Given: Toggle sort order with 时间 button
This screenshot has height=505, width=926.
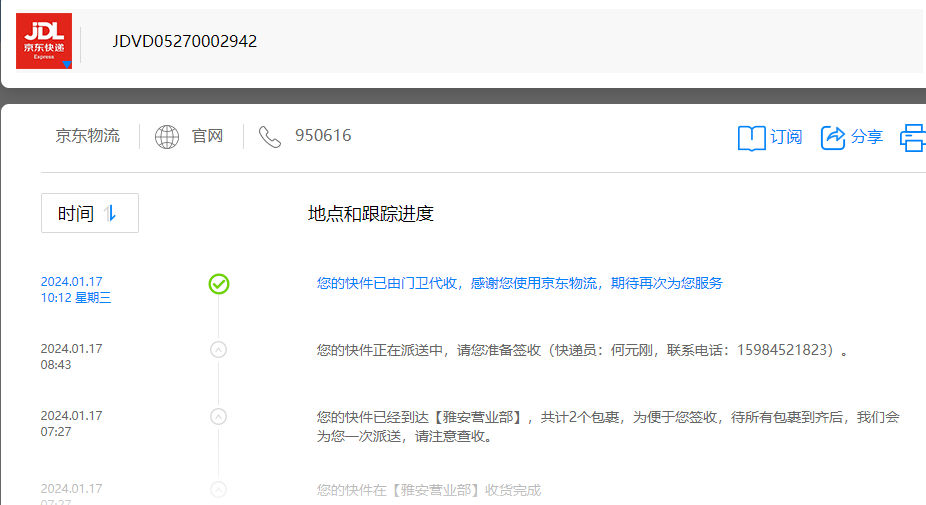Looking at the screenshot, I should pyautogui.click(x=90, y=213).
